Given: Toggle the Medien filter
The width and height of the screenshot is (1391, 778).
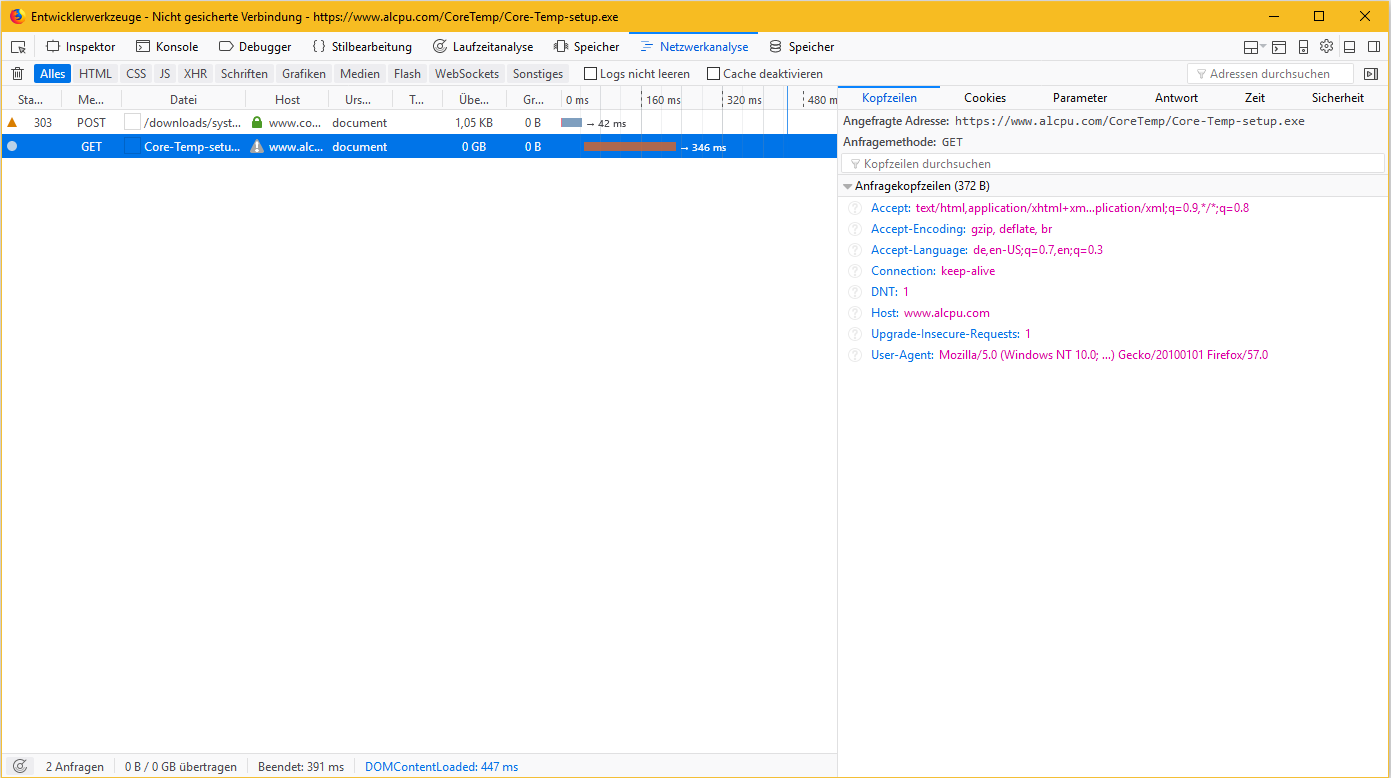Looking at the screenshot, I should click(x=360, y=74).
